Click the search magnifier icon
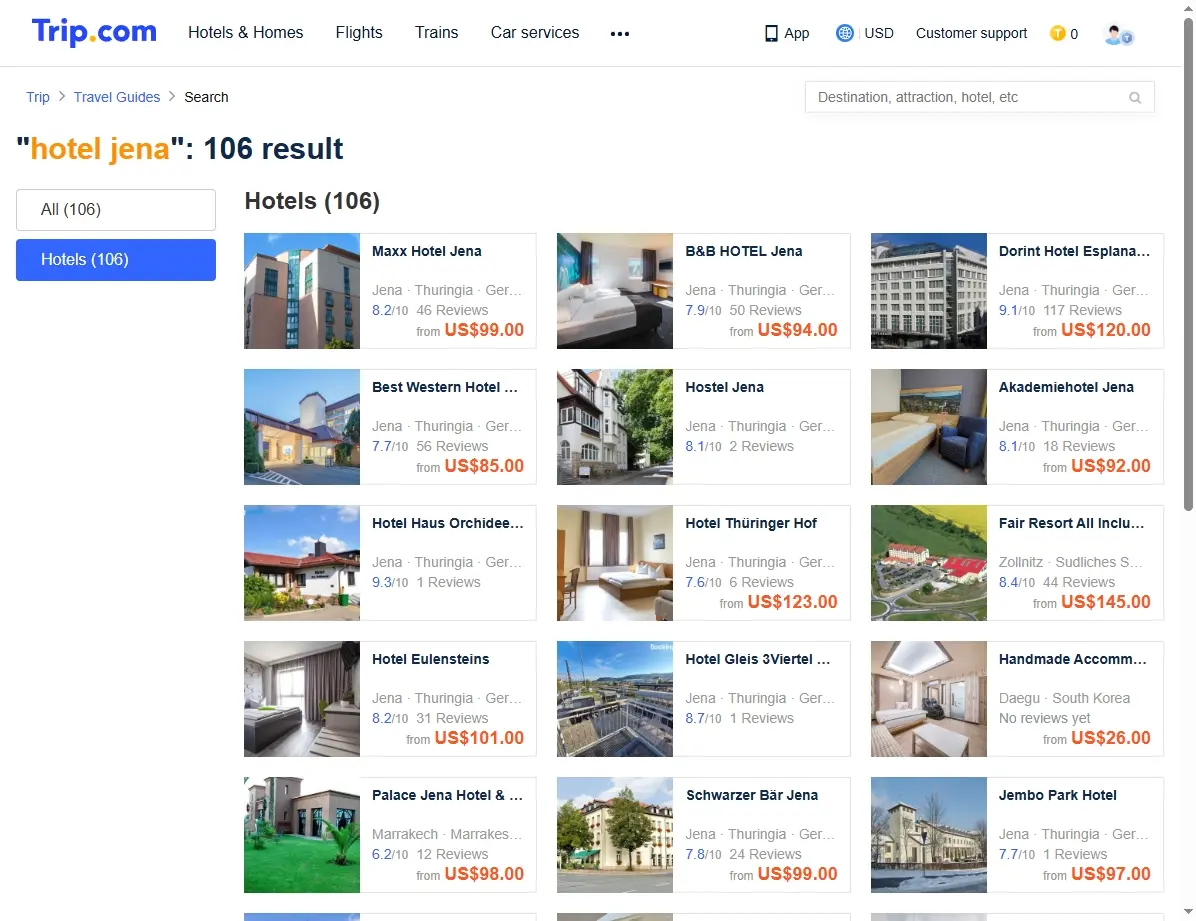The height and width of the screenshot is (921, 1196). coord(1135,98)
